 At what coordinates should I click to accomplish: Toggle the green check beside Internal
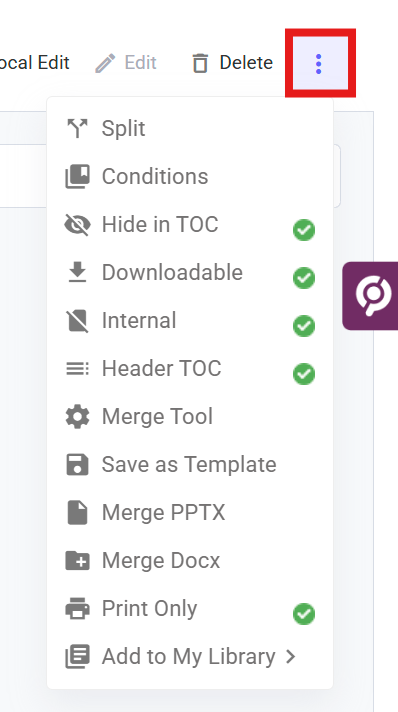point(304,326)
